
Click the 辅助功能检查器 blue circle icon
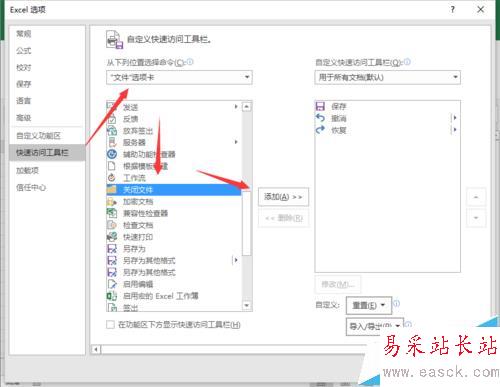coord(112,154)
